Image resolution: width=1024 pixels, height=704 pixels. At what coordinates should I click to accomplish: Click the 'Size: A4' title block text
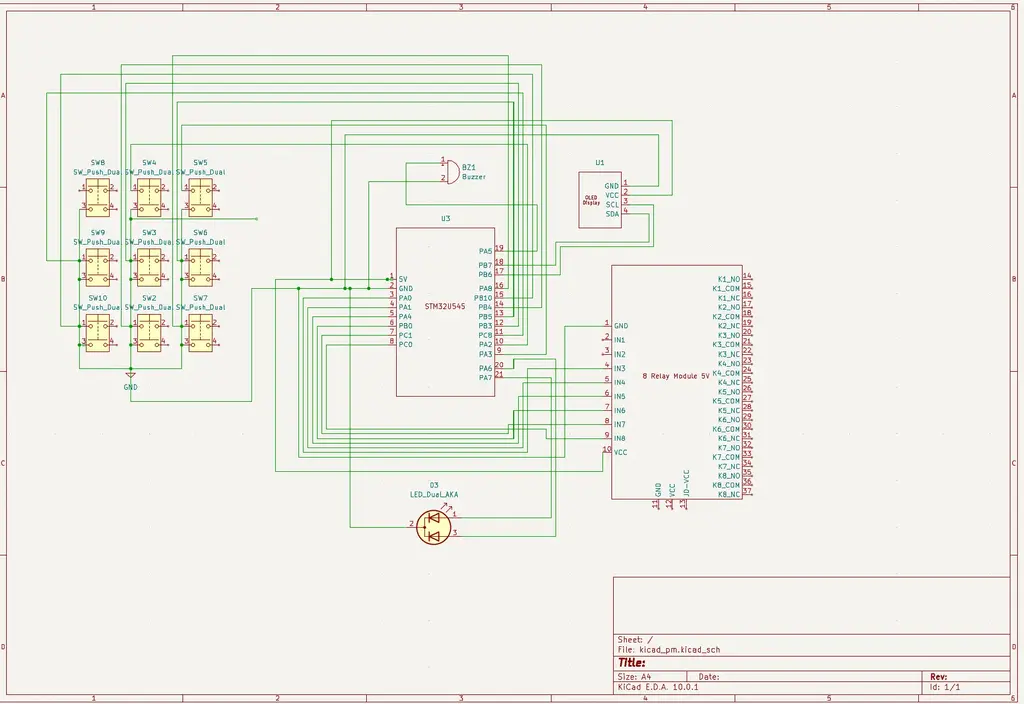tap(634, 677)
